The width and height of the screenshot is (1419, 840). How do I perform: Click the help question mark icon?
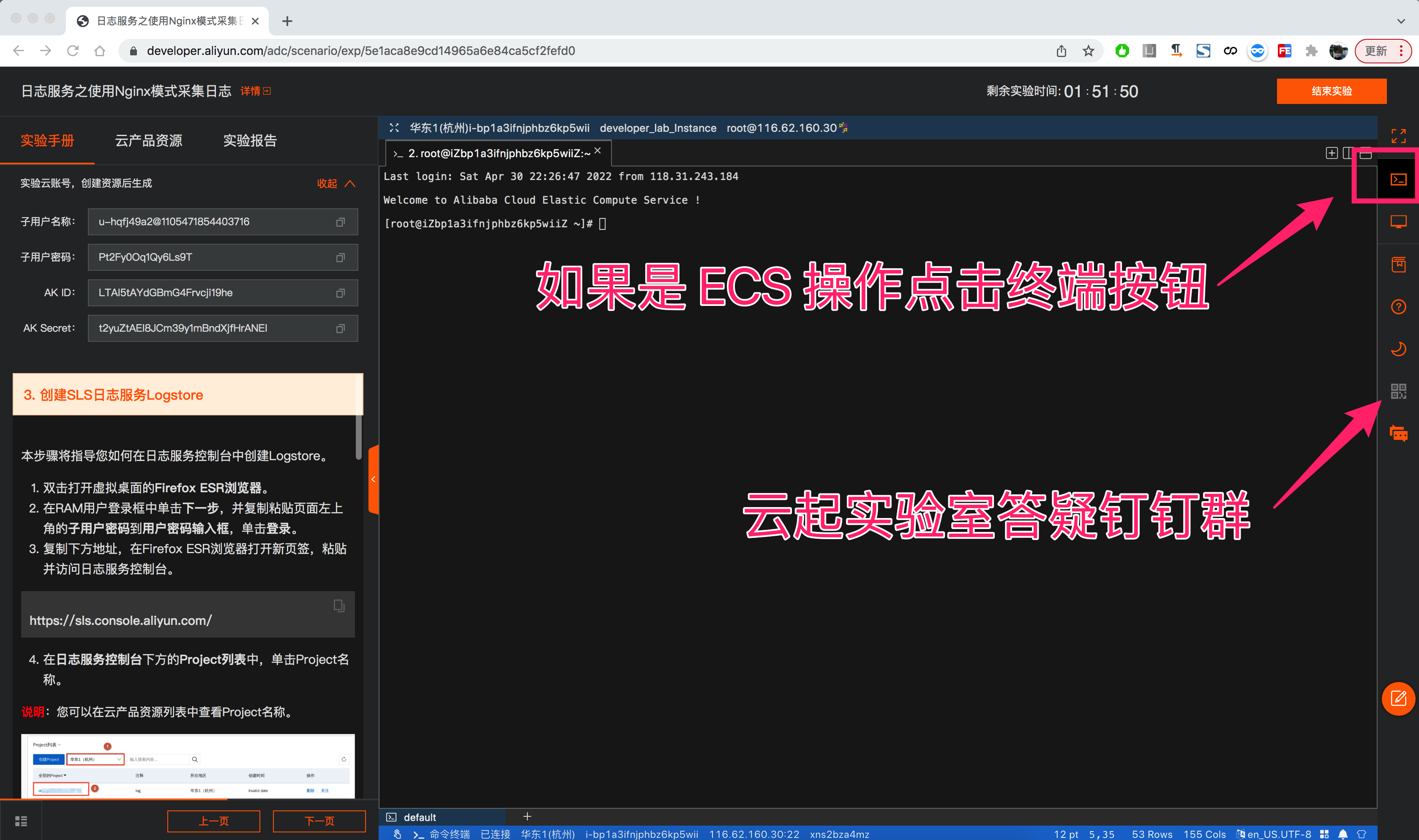1398,307
